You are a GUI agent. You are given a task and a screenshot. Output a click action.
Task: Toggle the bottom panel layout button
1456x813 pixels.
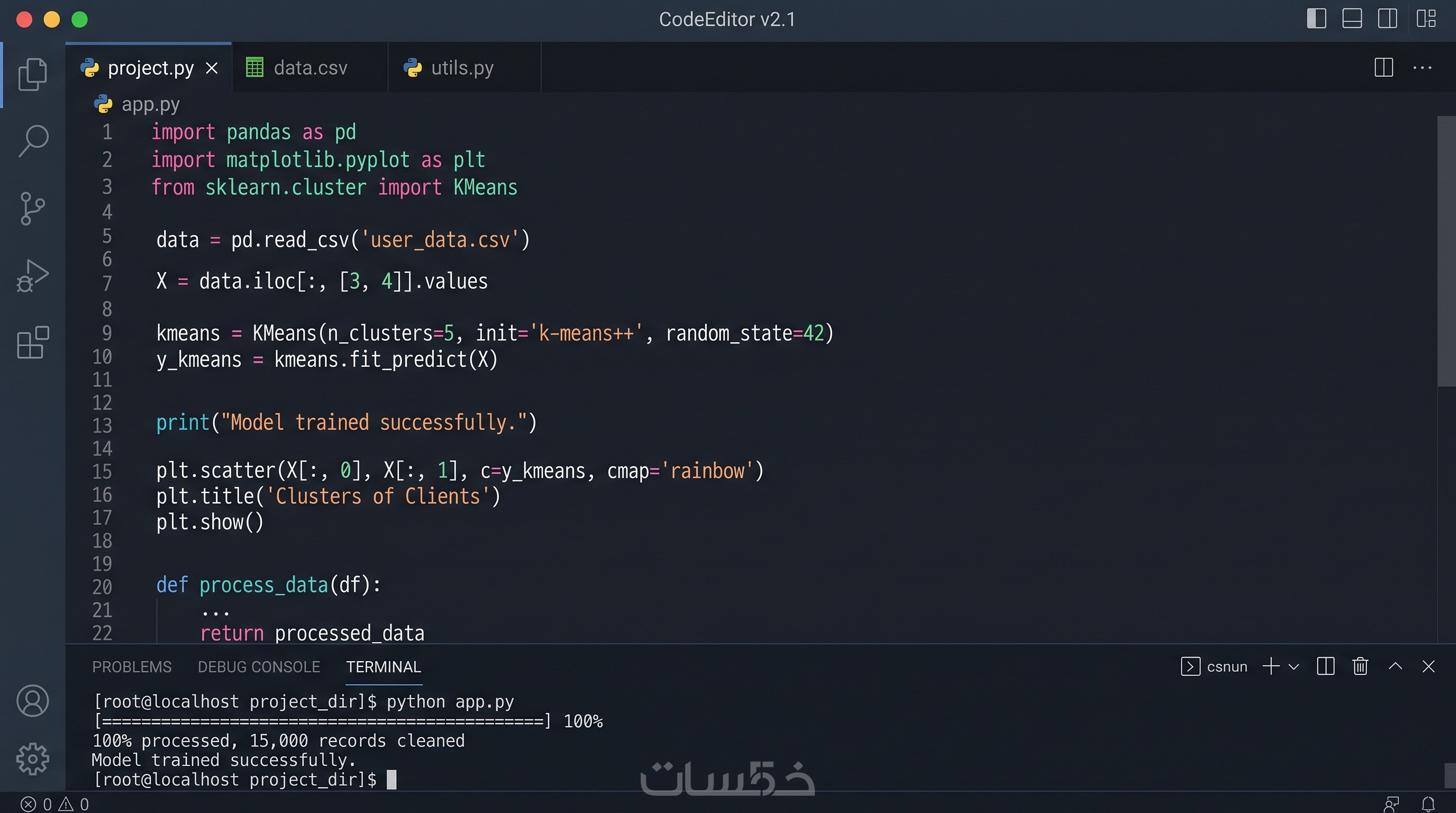1352,19
